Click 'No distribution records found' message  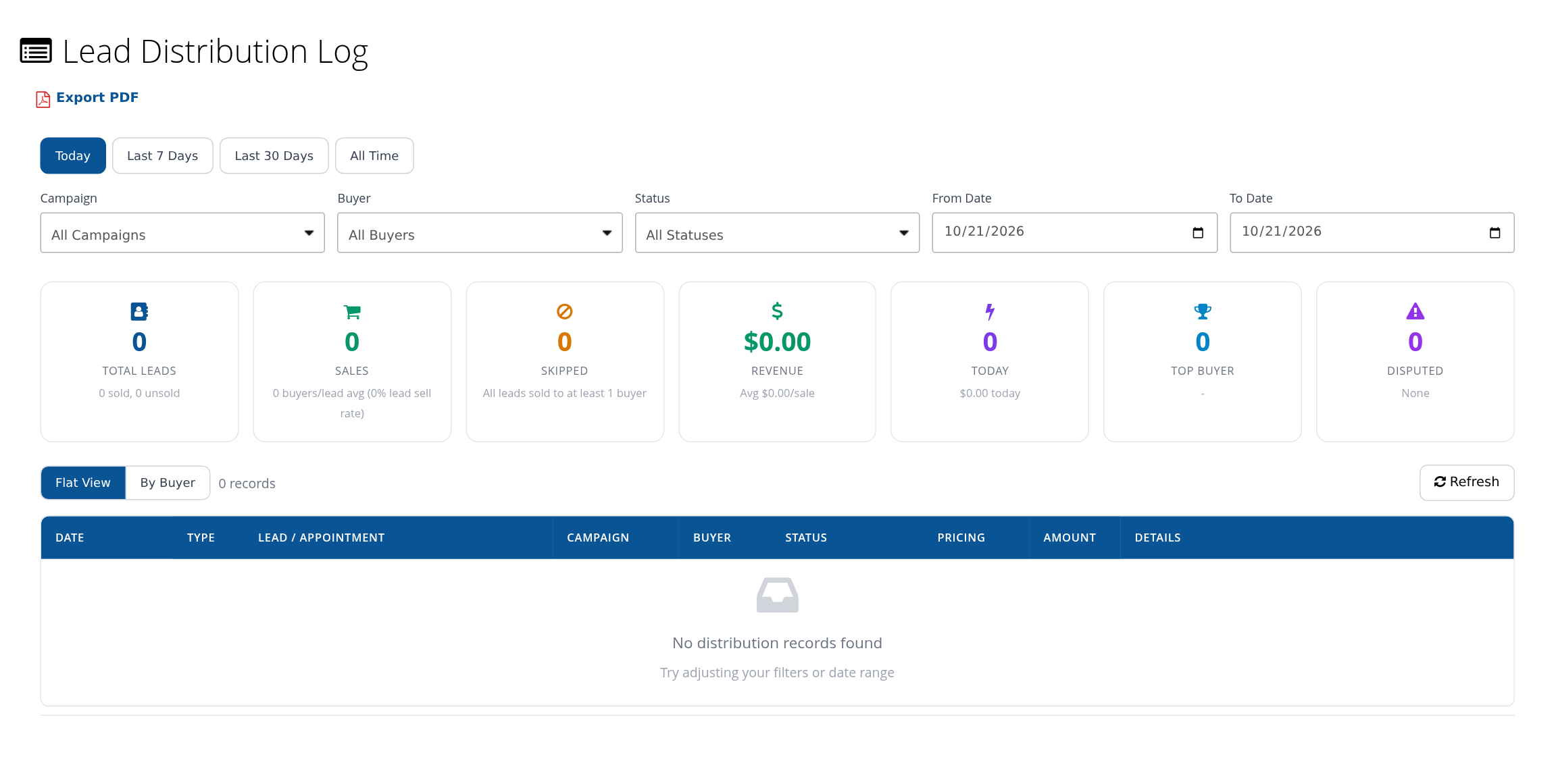pyautogui.click(x=777, y=643)
